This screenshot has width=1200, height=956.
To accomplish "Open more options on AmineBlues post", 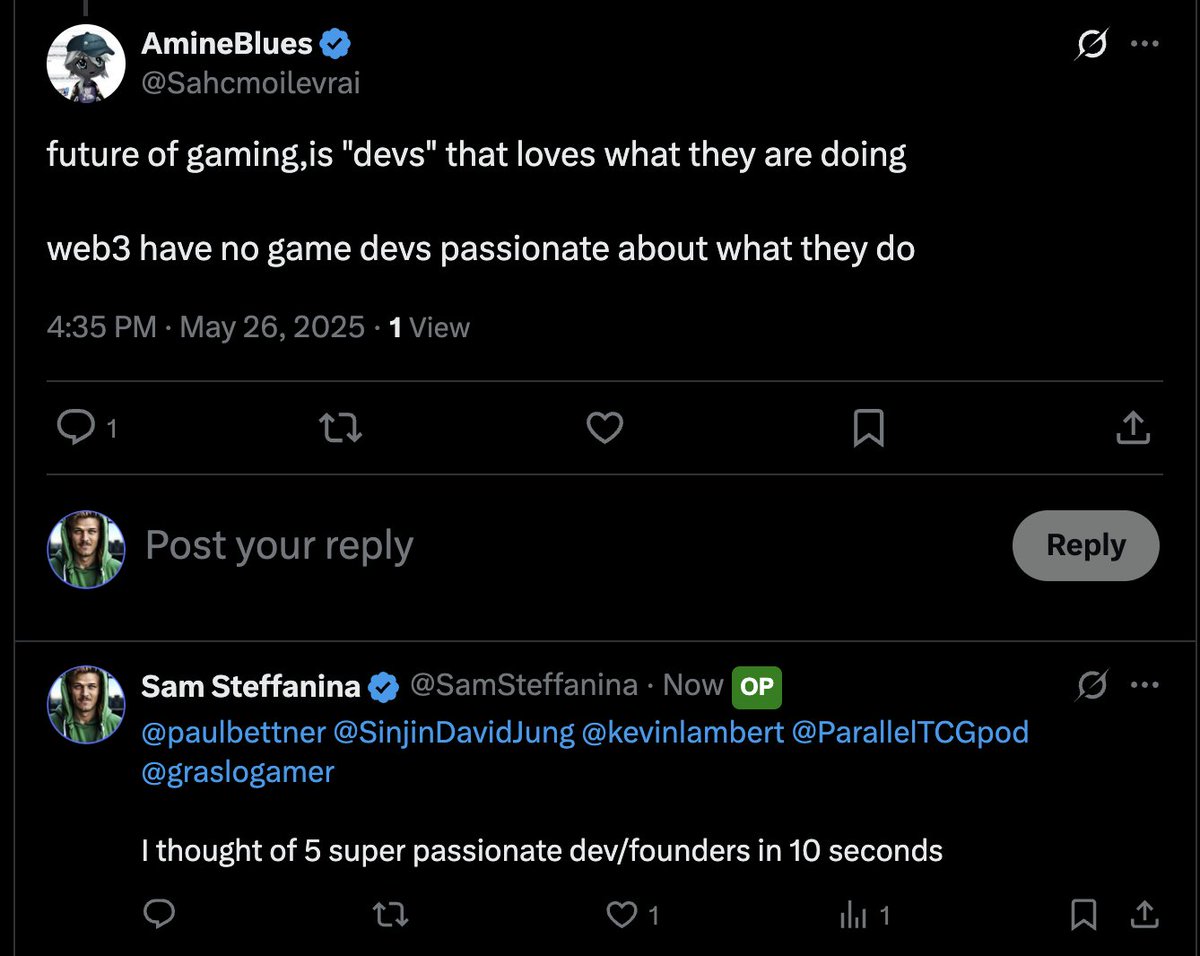I will [x=1144, y=45].
